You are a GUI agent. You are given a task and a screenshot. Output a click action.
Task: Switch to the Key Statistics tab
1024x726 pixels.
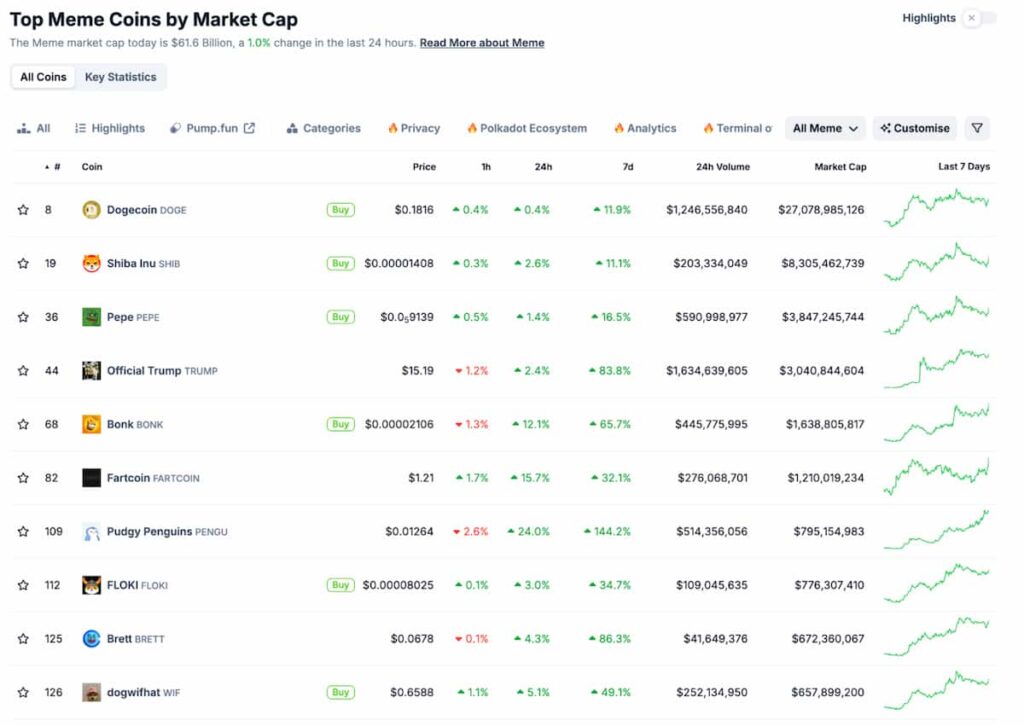click(x=120, y=77)
